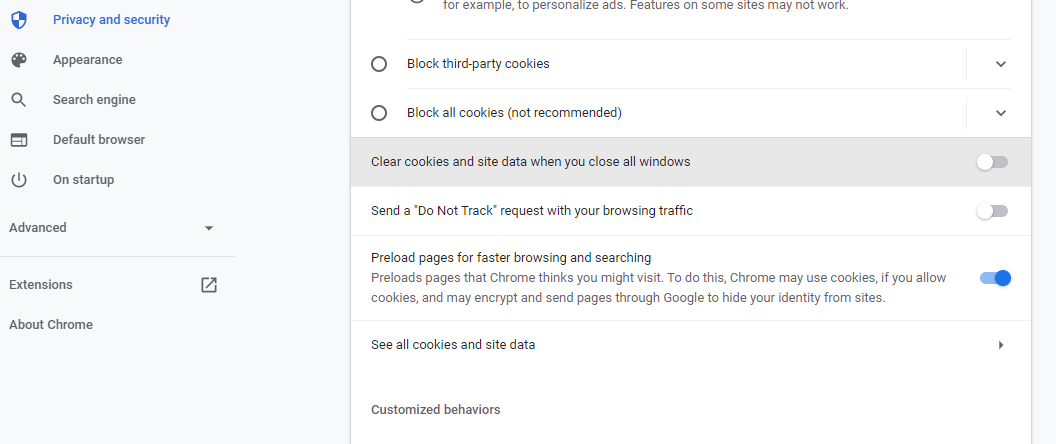Open the On startup settings section
The height and width of the screenshot is (444, 1056).
pos(84,180)
